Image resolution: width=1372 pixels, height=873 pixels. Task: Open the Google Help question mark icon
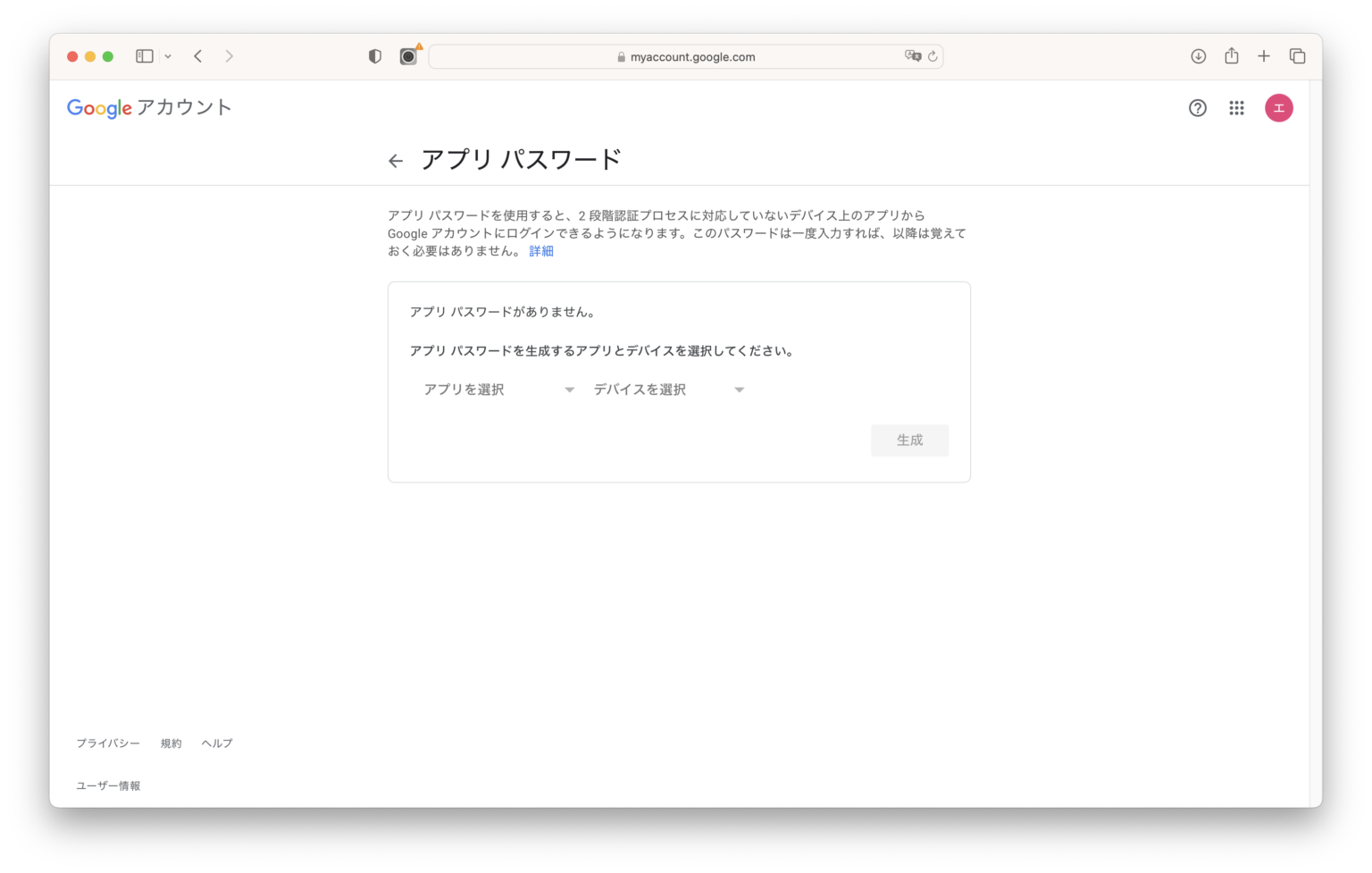tap(1198, 108)
